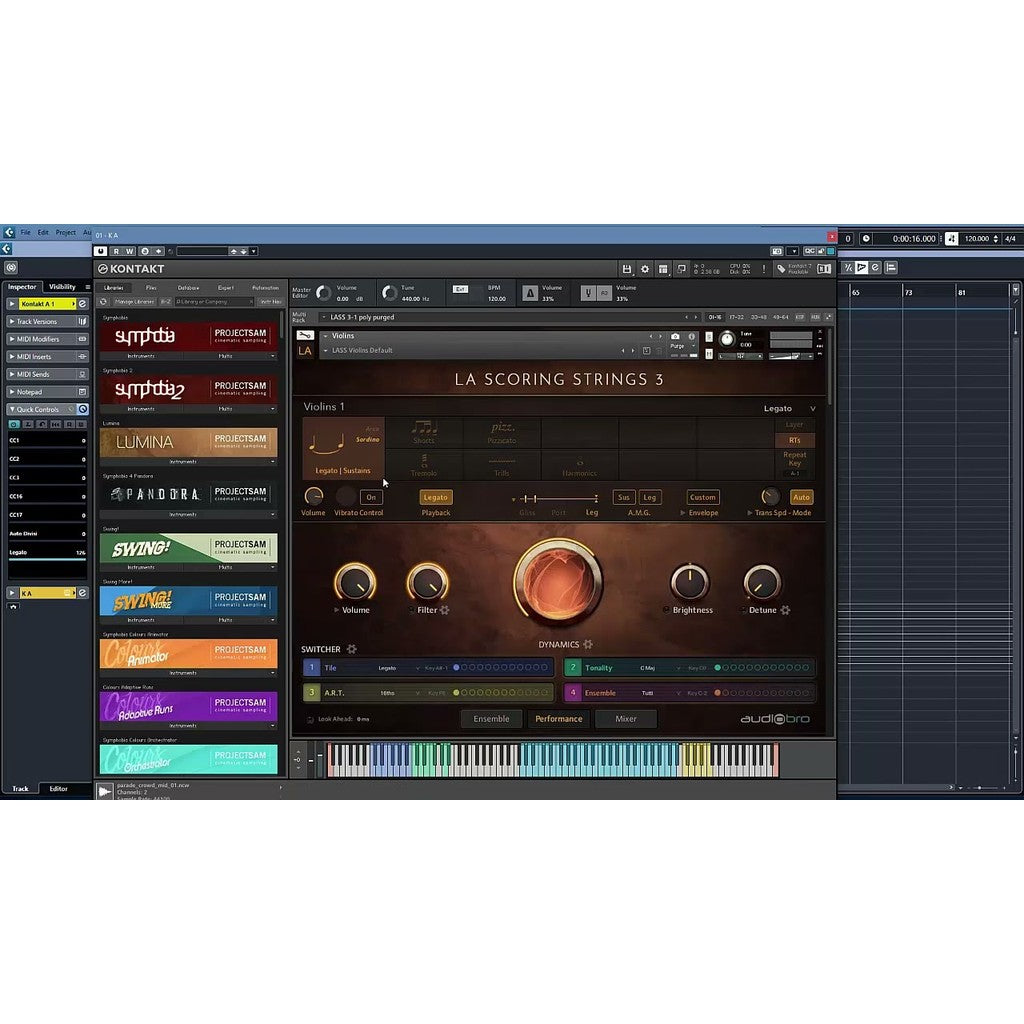The height and width of the screenshot is (1024, 1024).
Task: Toggle the RTs option
Action: pyautogui.click(x=794, y=440)
